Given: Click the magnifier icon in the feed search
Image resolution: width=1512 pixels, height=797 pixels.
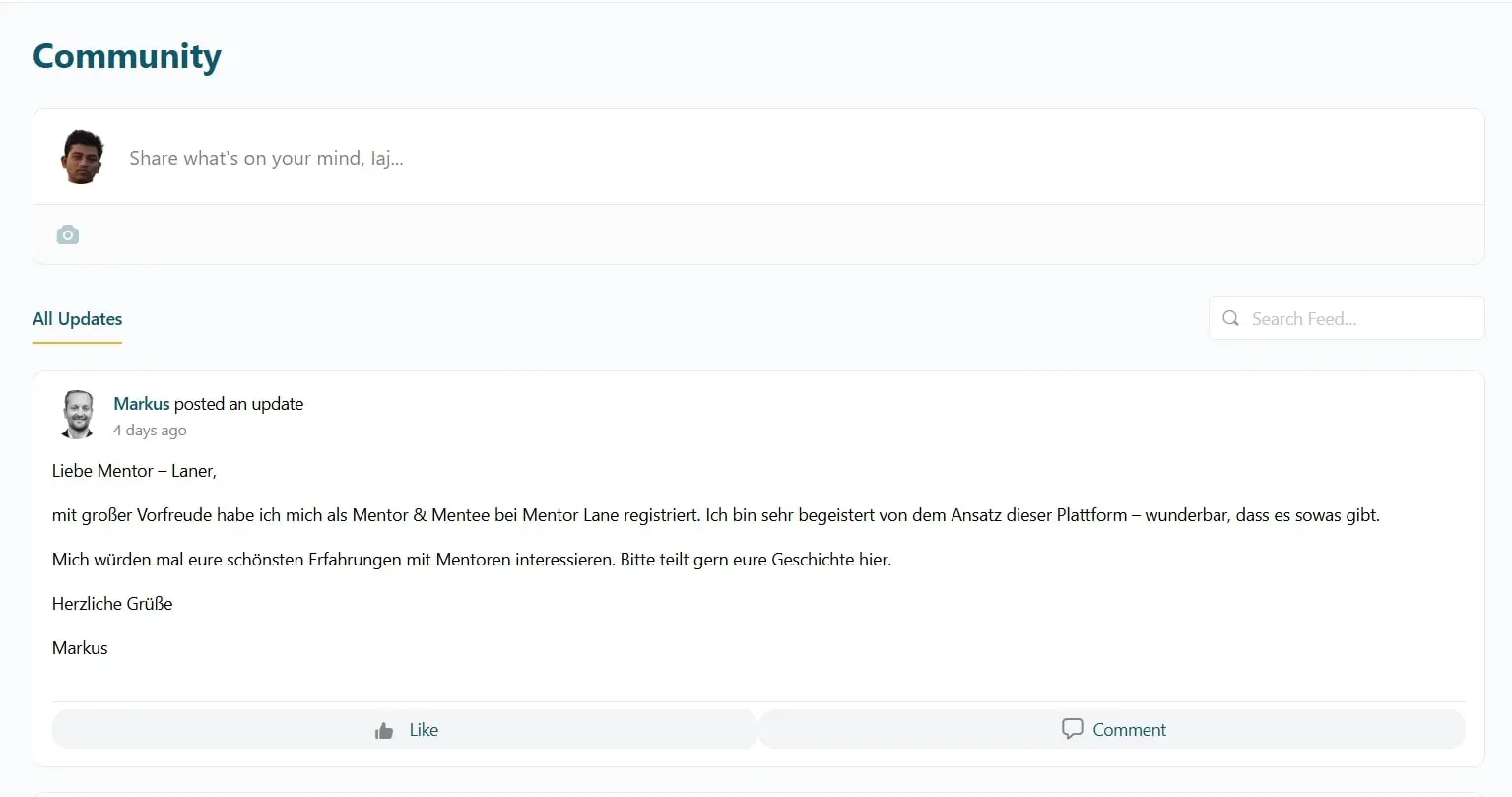Looking at the screenshot, I should [1230, 318].
